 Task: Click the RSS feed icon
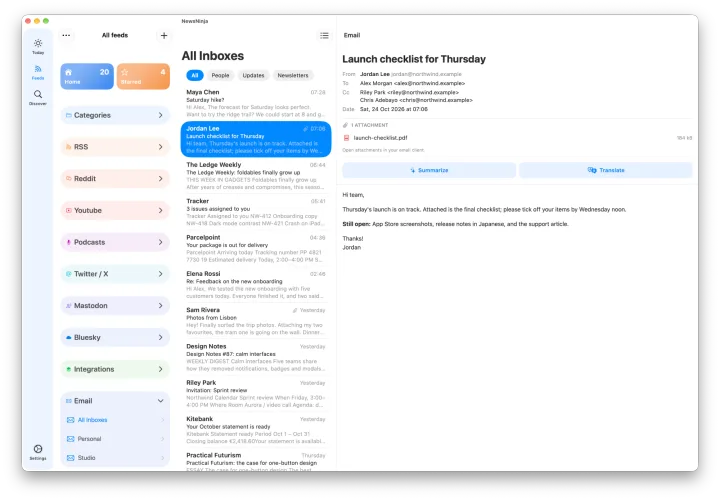pyautogui.click(x=68, y=147)
